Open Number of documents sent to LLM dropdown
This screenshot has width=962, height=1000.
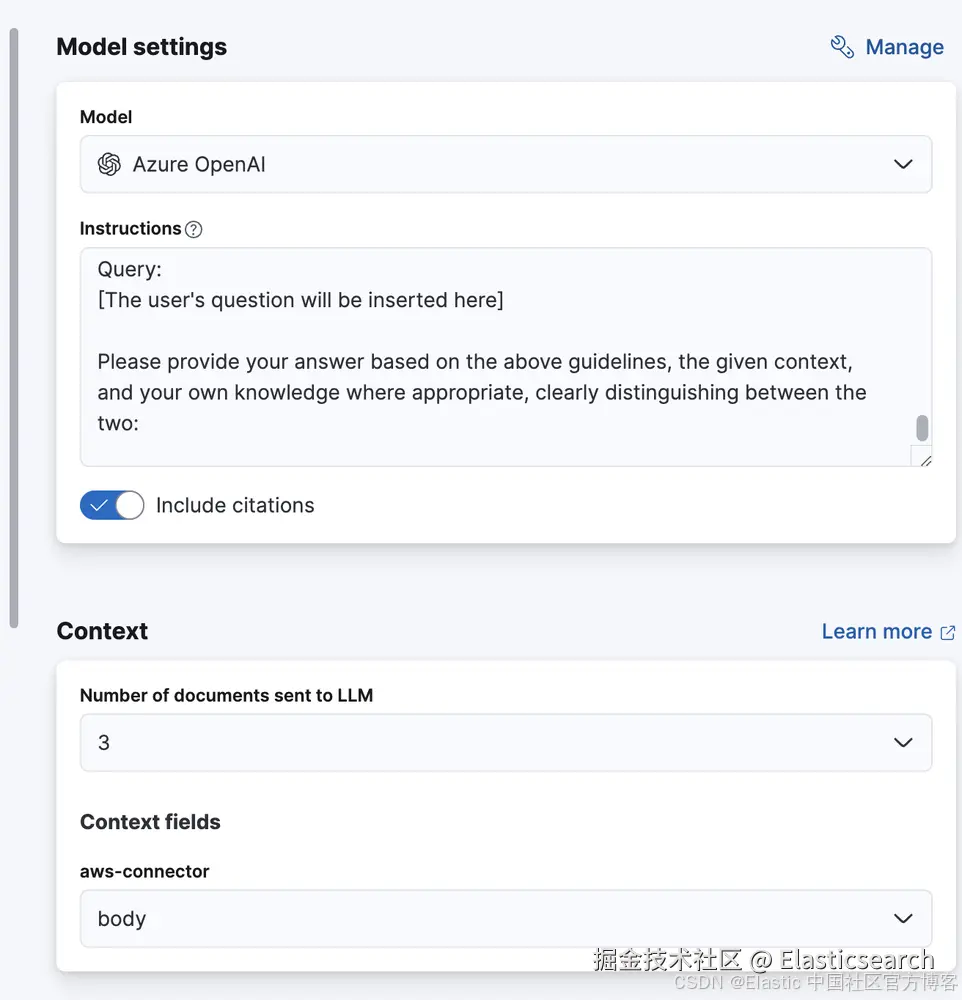point(505,742)
